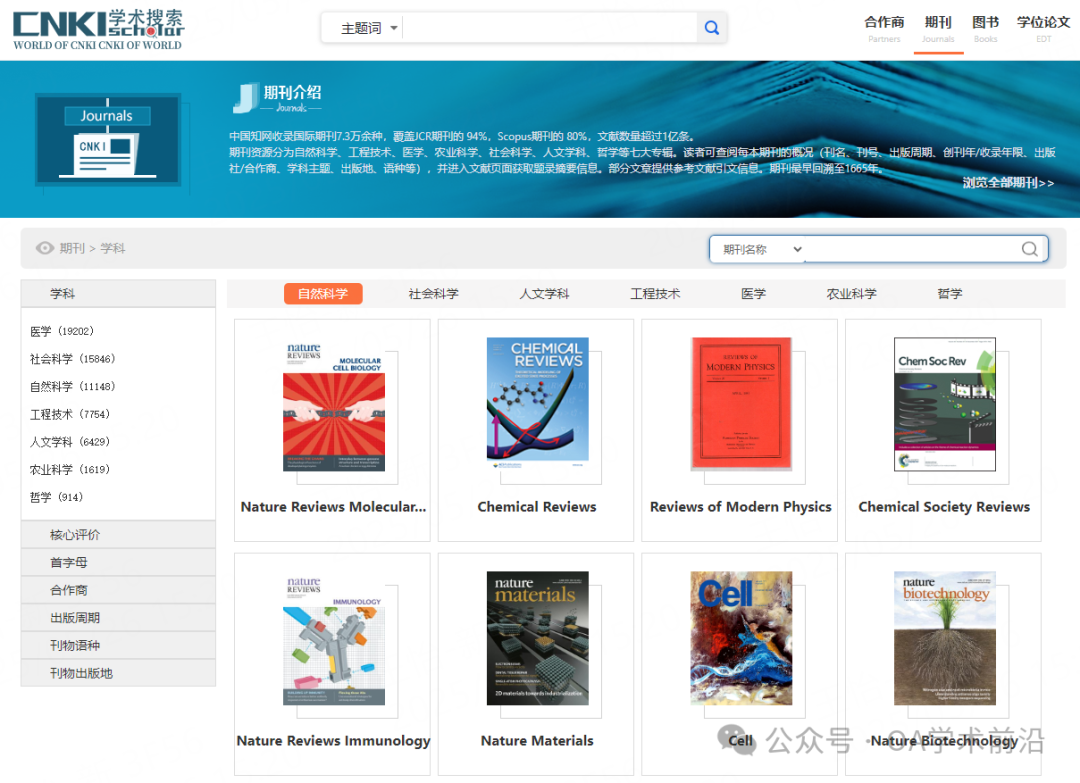Click the Journals building illustration icon
This screenshot has width=1080, height=783.
[108, 140]
